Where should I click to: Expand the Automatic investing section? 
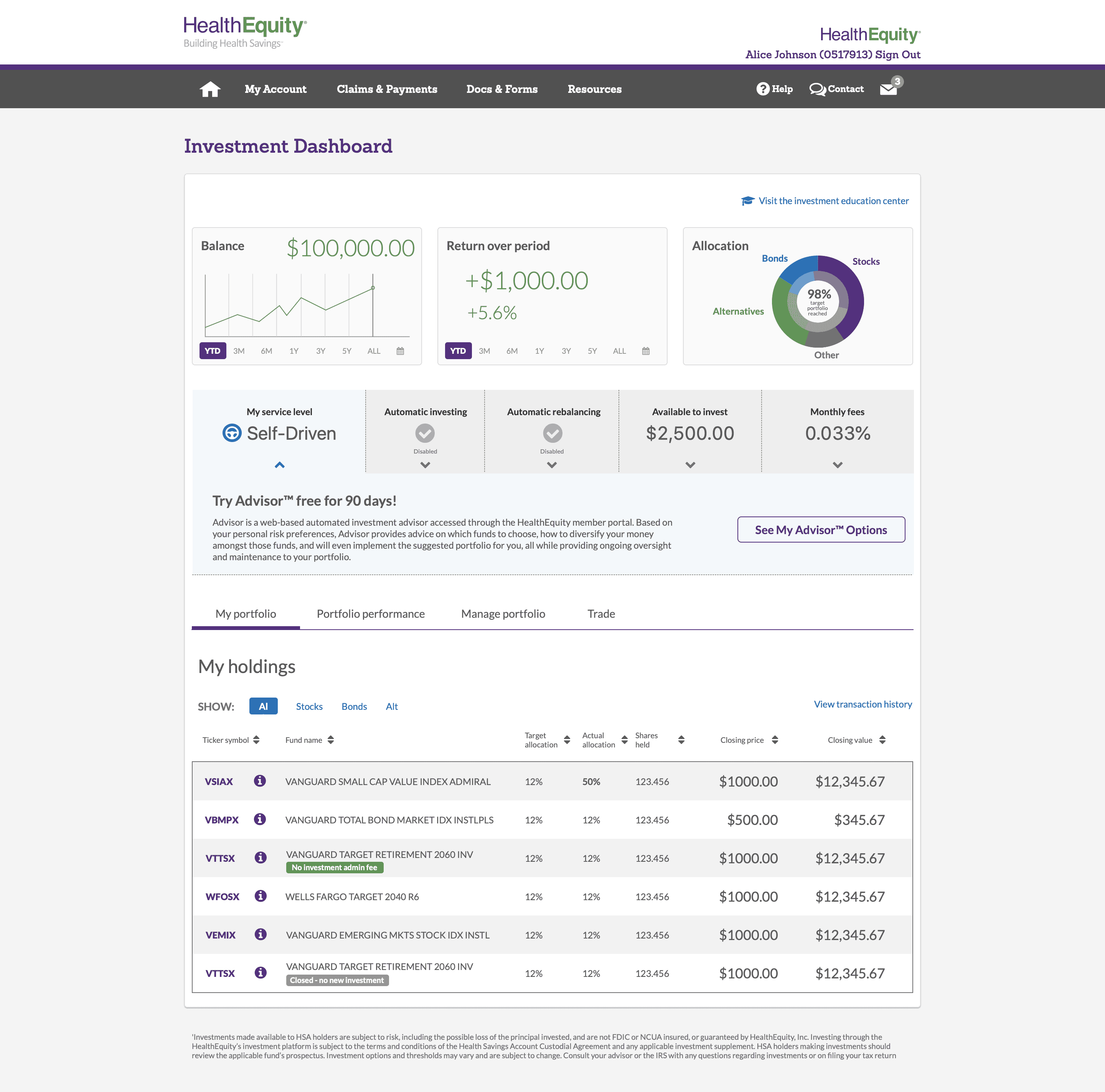[x=425, y=465]
